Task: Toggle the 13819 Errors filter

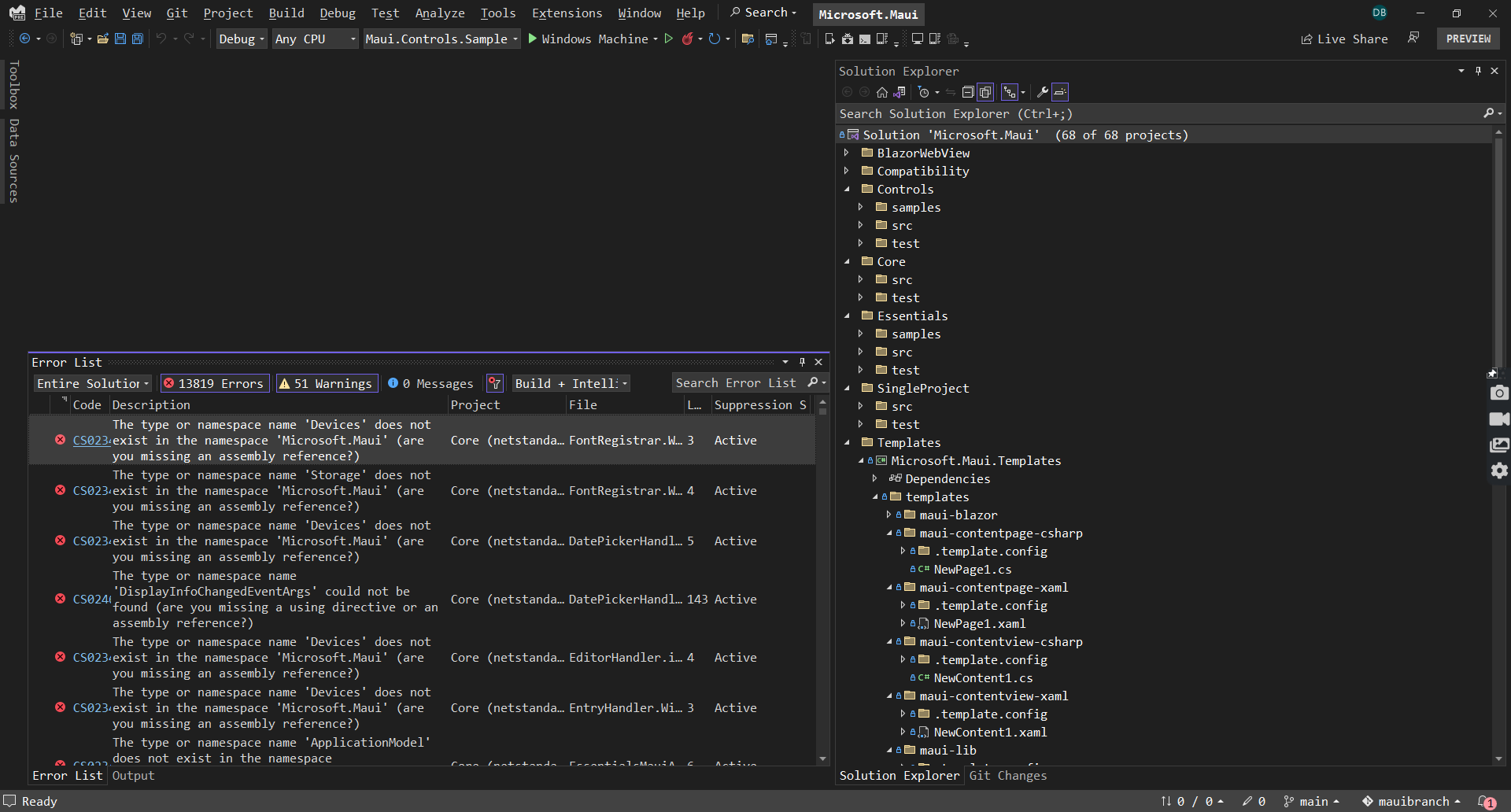Action: pos(215,383)
